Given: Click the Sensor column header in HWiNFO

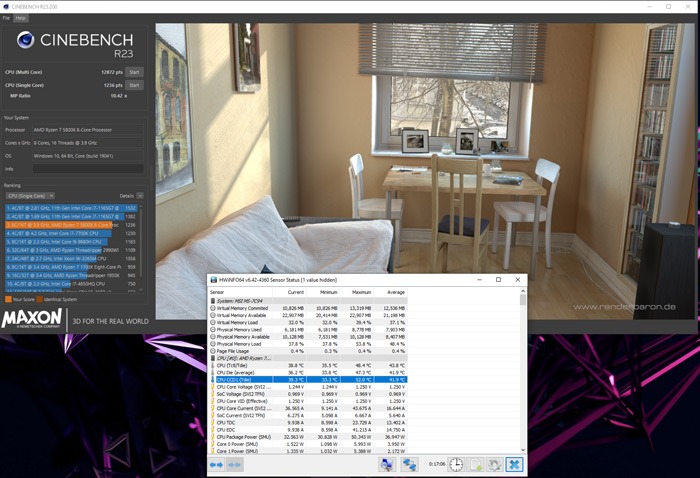Looking at the screenshot, I should pos(241,292).
